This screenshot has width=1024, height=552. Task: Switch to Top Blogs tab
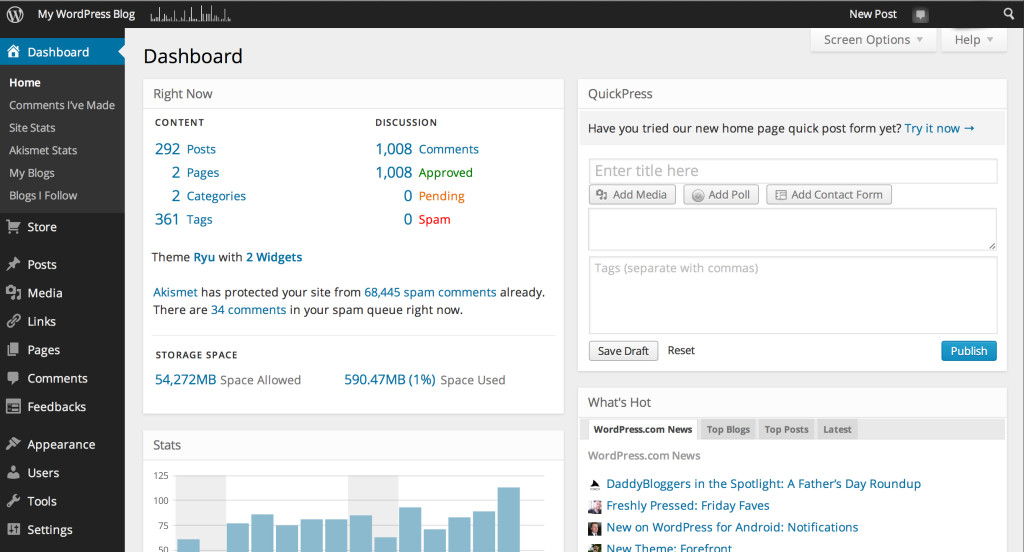coord(728,429)
